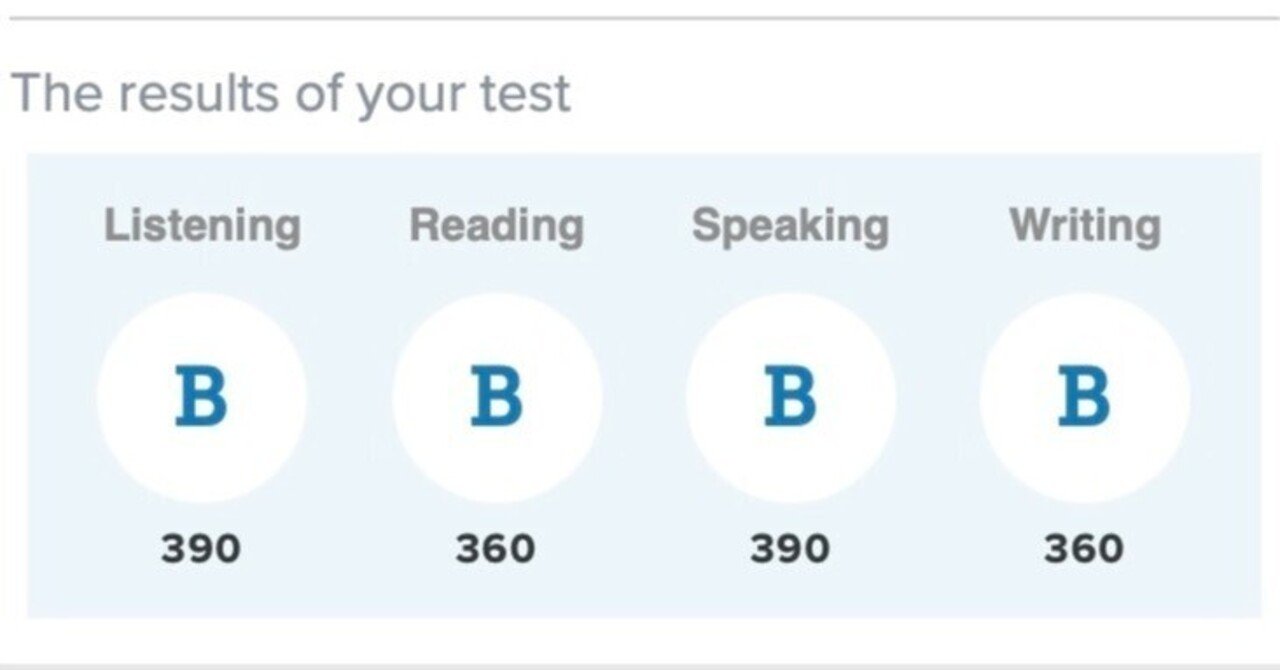
Task: Click the Reading score 360
Action: point(496,549)
